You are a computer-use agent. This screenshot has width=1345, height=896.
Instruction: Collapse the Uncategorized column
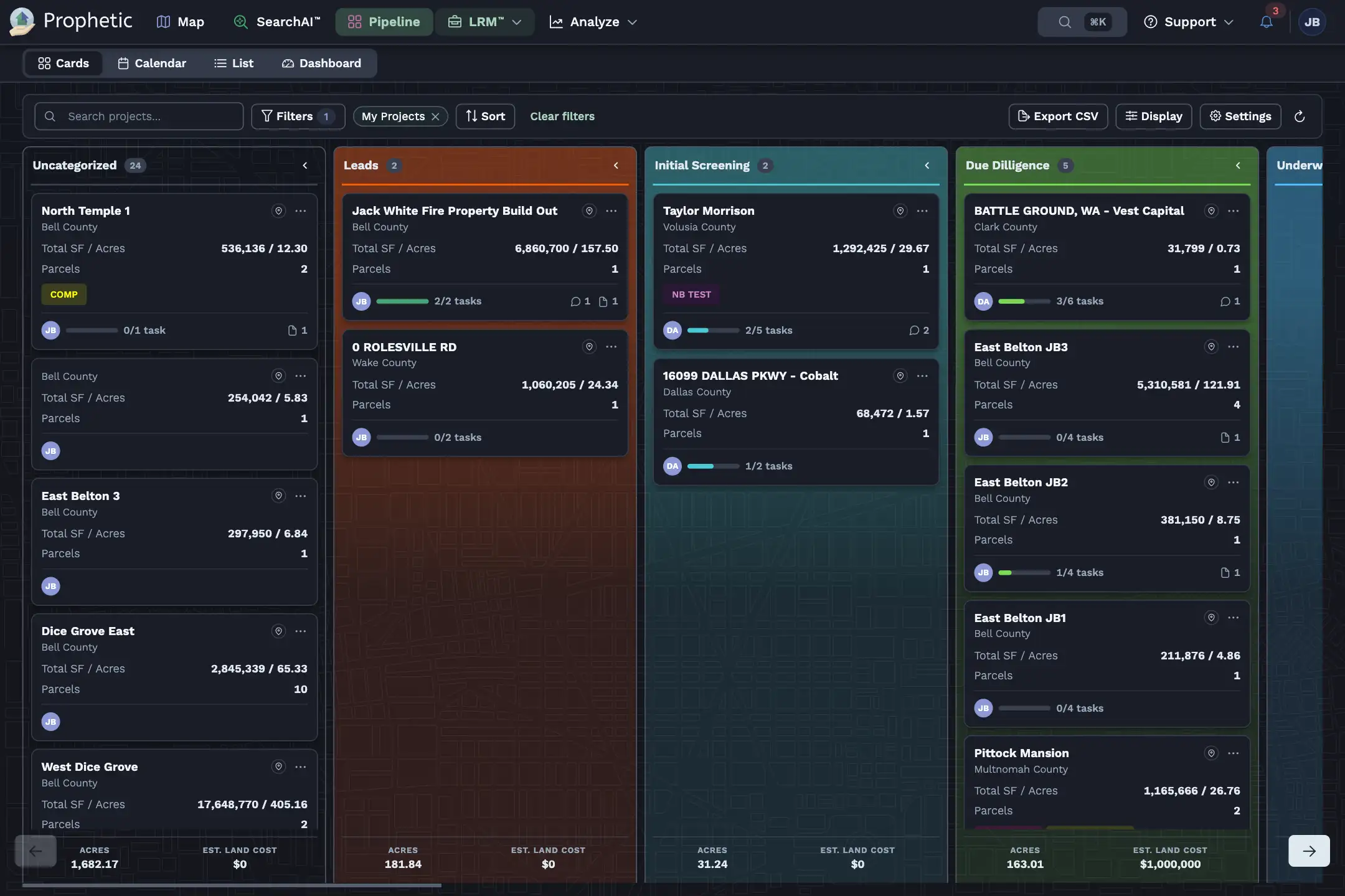point(304,166)
